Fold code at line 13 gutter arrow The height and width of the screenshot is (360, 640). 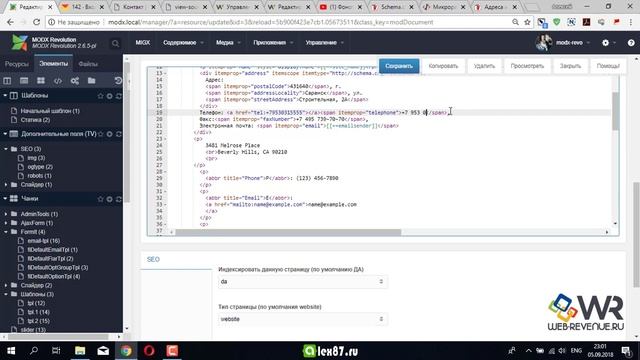pyautogui.click(x=166, y=73)
